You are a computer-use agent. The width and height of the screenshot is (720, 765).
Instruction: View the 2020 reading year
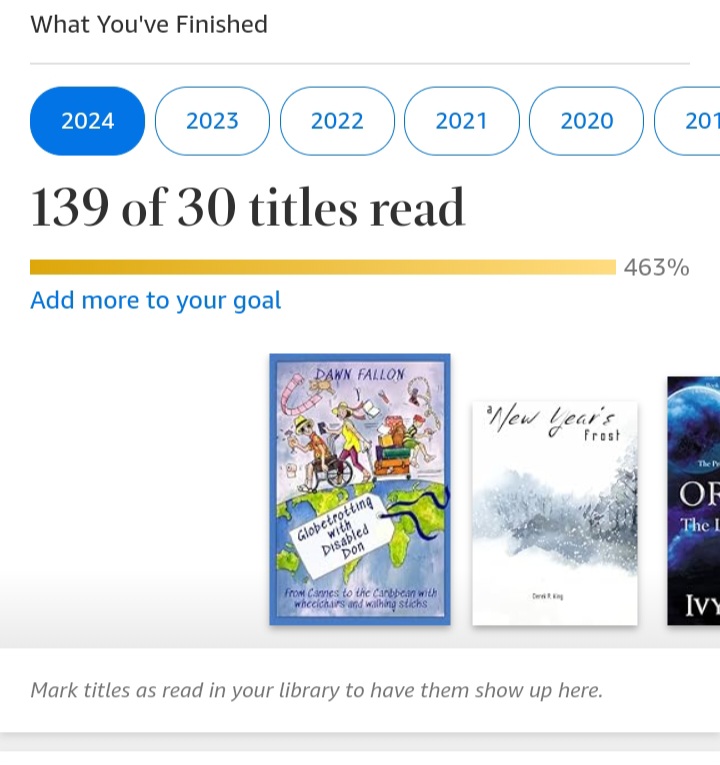[x=586, y=121]
